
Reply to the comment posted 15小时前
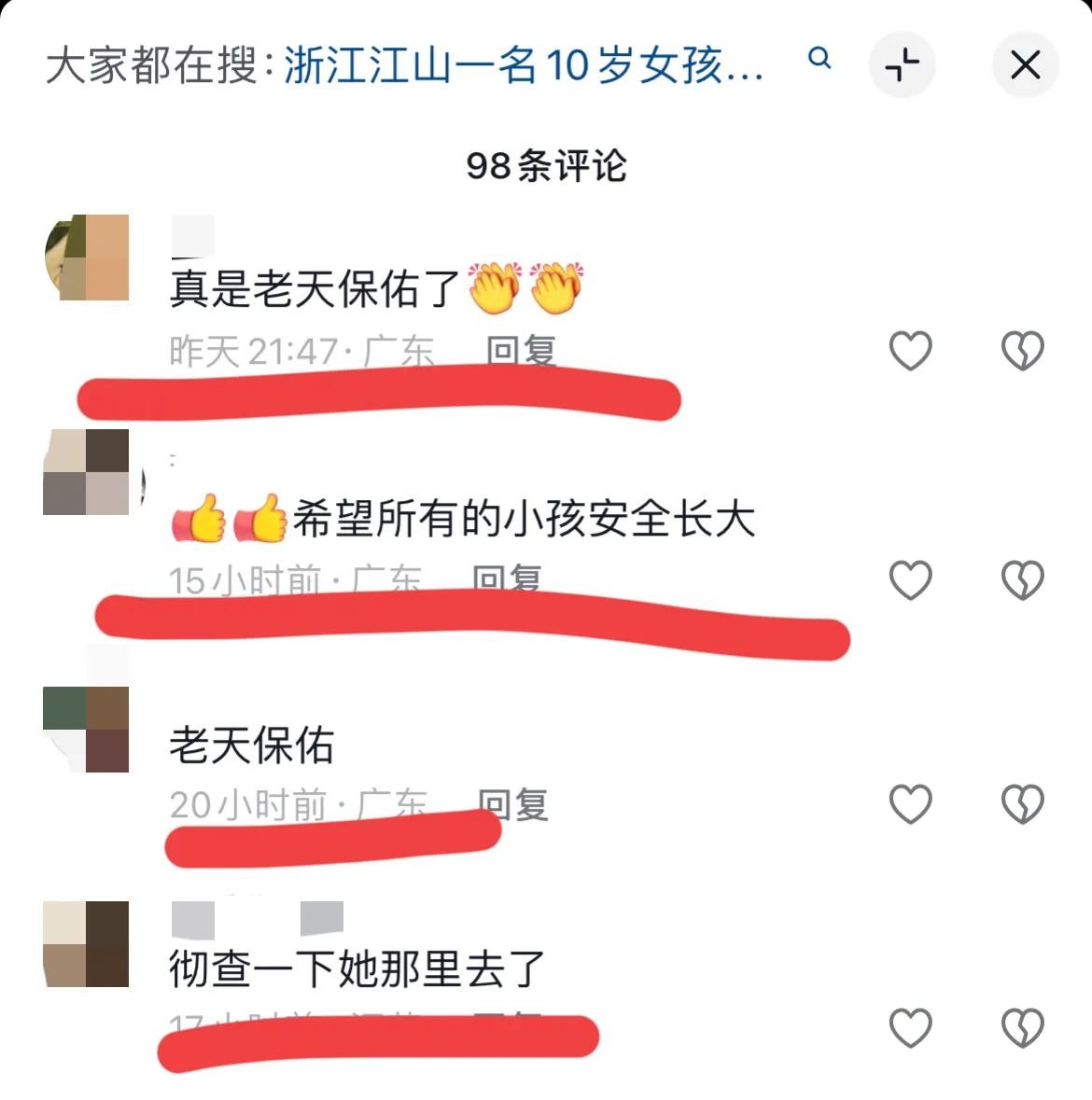pyautogui.click(x=507, y=579)
